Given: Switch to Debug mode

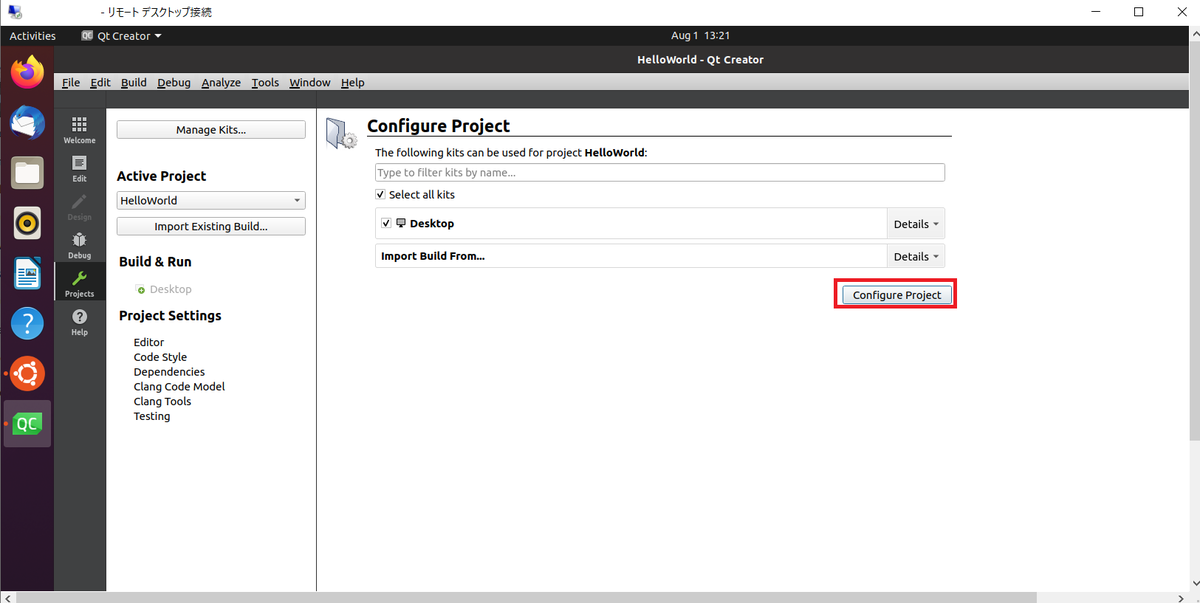Looking at the screenshot, I should (79, 244).
